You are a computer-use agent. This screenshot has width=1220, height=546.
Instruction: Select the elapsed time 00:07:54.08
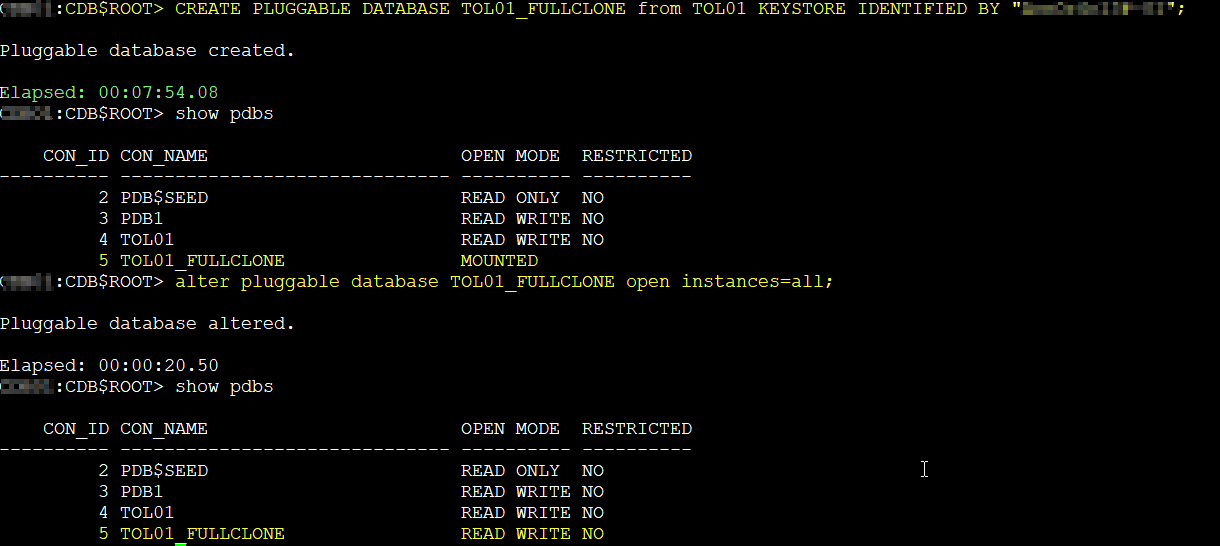(158, 93)
